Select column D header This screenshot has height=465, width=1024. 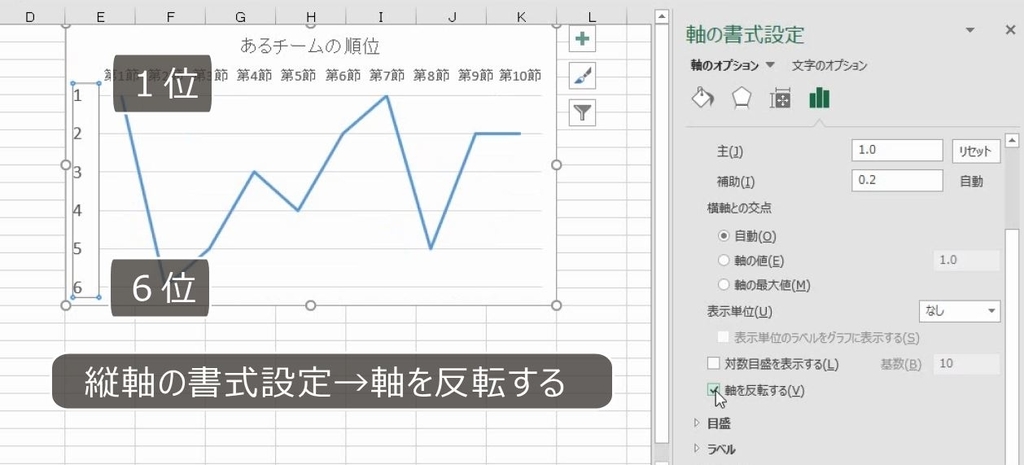[x=30, y=17]
